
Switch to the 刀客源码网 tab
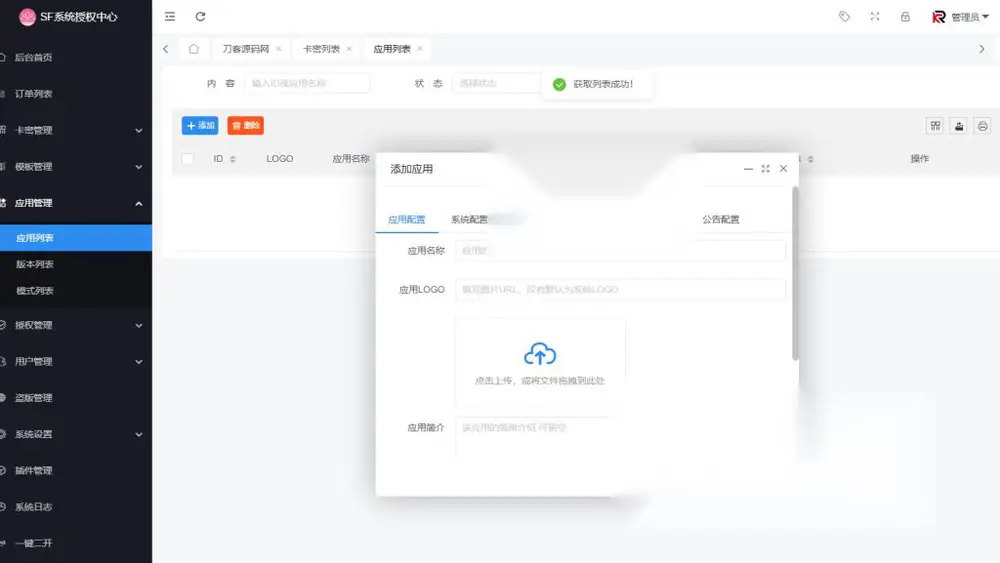(246, 49)
